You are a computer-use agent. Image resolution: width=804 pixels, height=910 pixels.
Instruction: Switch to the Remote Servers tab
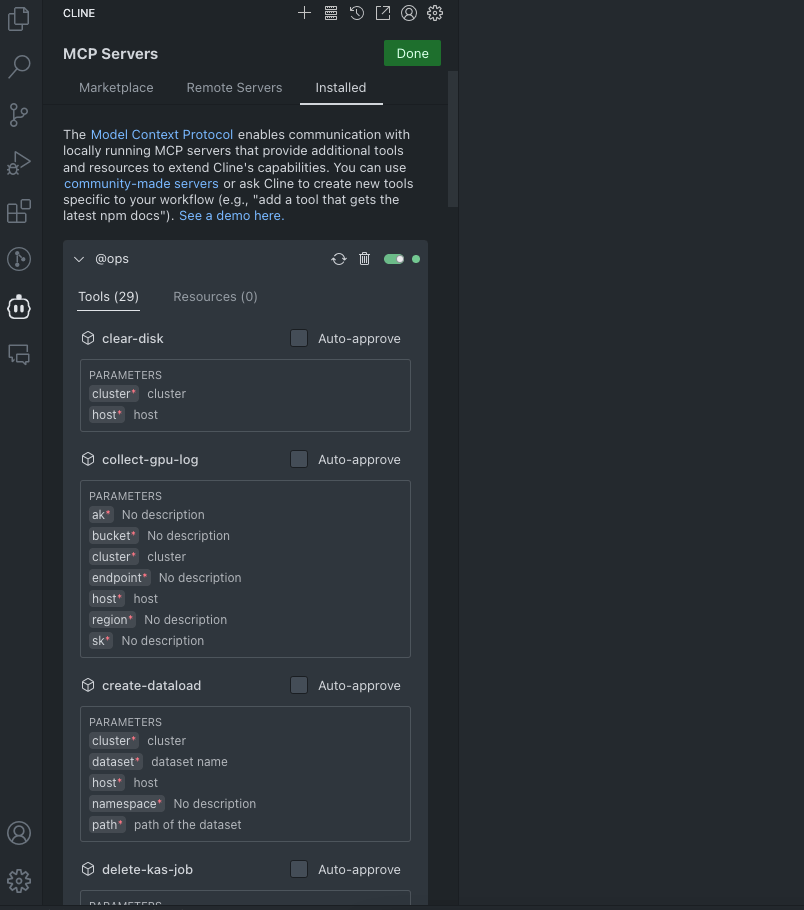click(234, 88)
